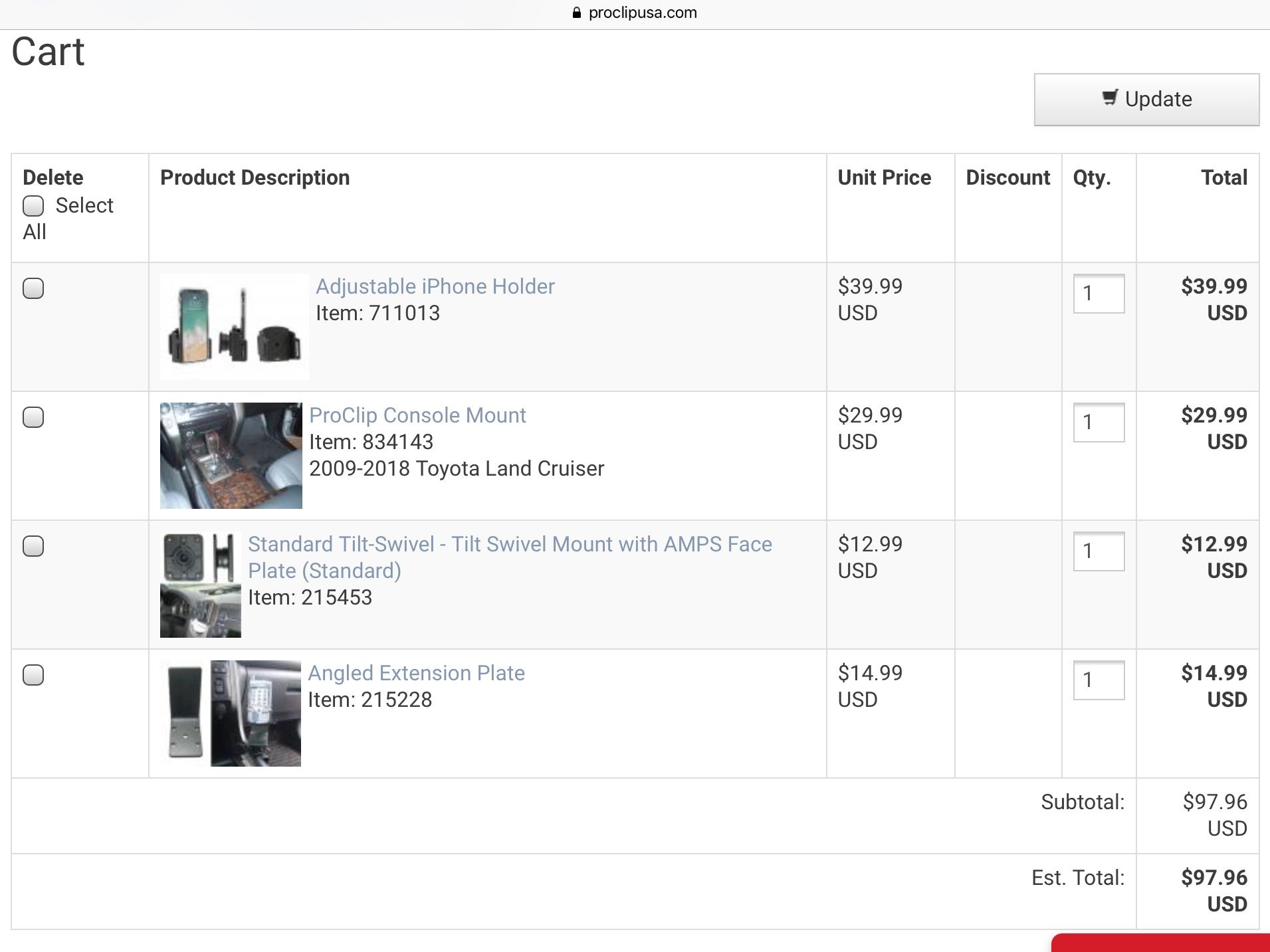Click the Tilt-Swivel Mount quantity box
1270x952 pixels.
point(1099,551)
